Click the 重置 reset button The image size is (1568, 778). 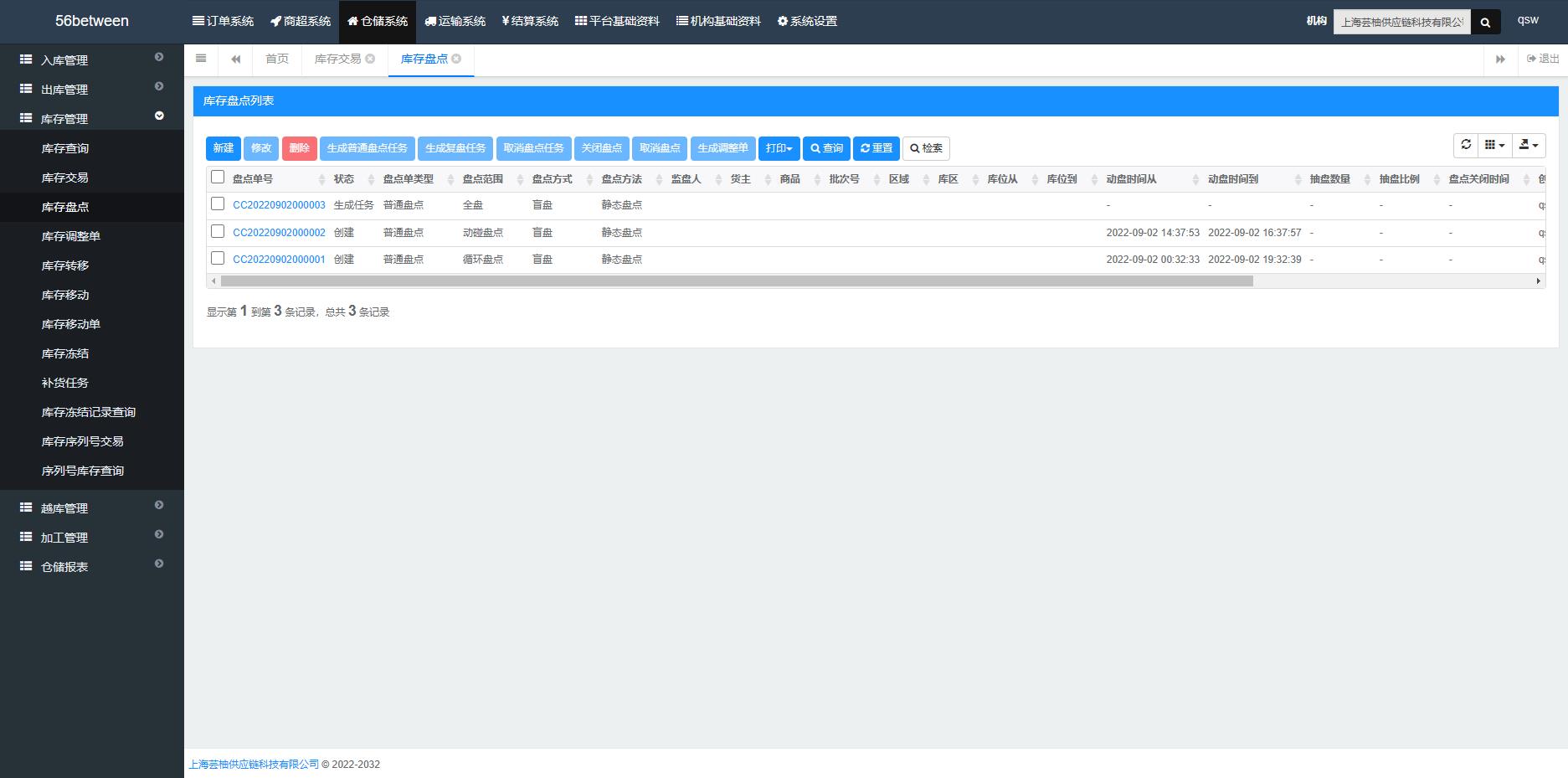pyautogui.click(x=877, y=148)
